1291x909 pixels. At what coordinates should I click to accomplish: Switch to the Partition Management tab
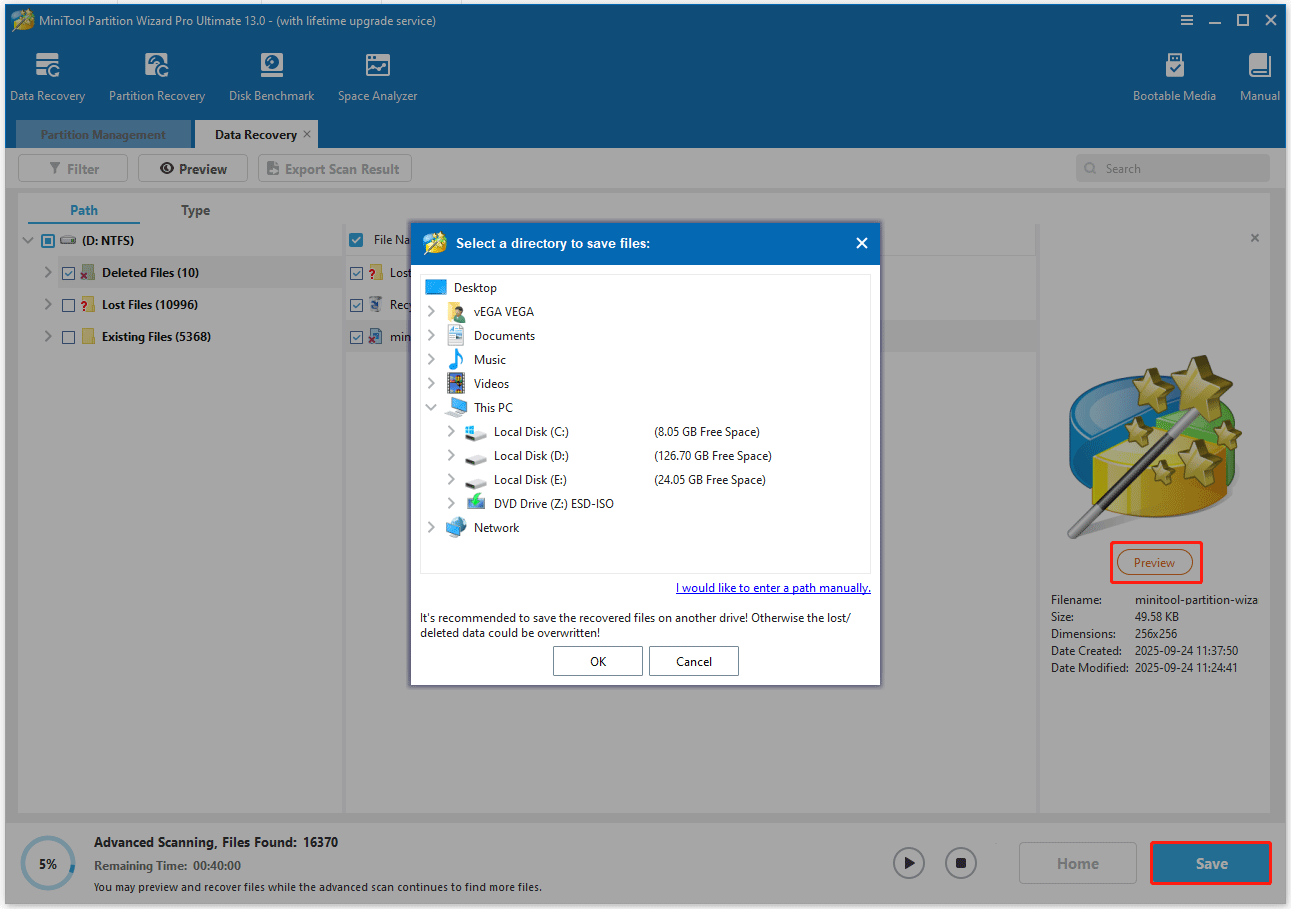102,133
